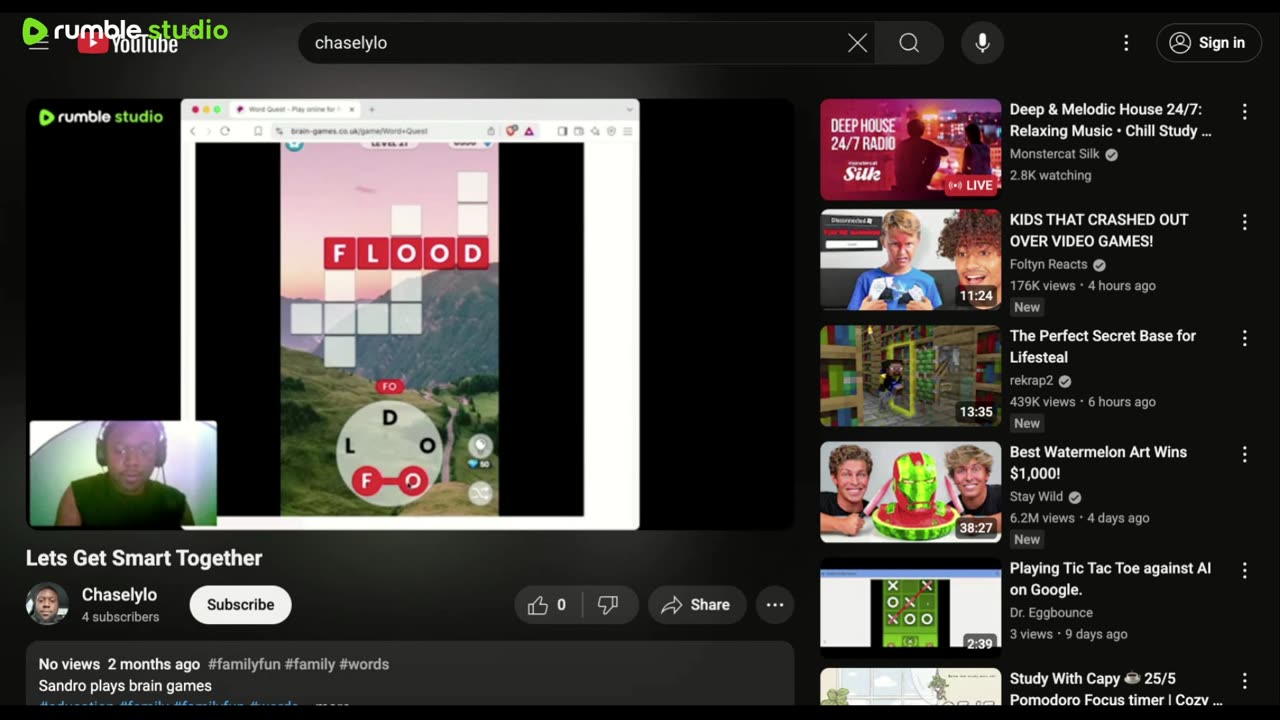The image size is (1280, 720).
Task: Open options menu for Tic Tac Toe video
Action: (1245, 570)
